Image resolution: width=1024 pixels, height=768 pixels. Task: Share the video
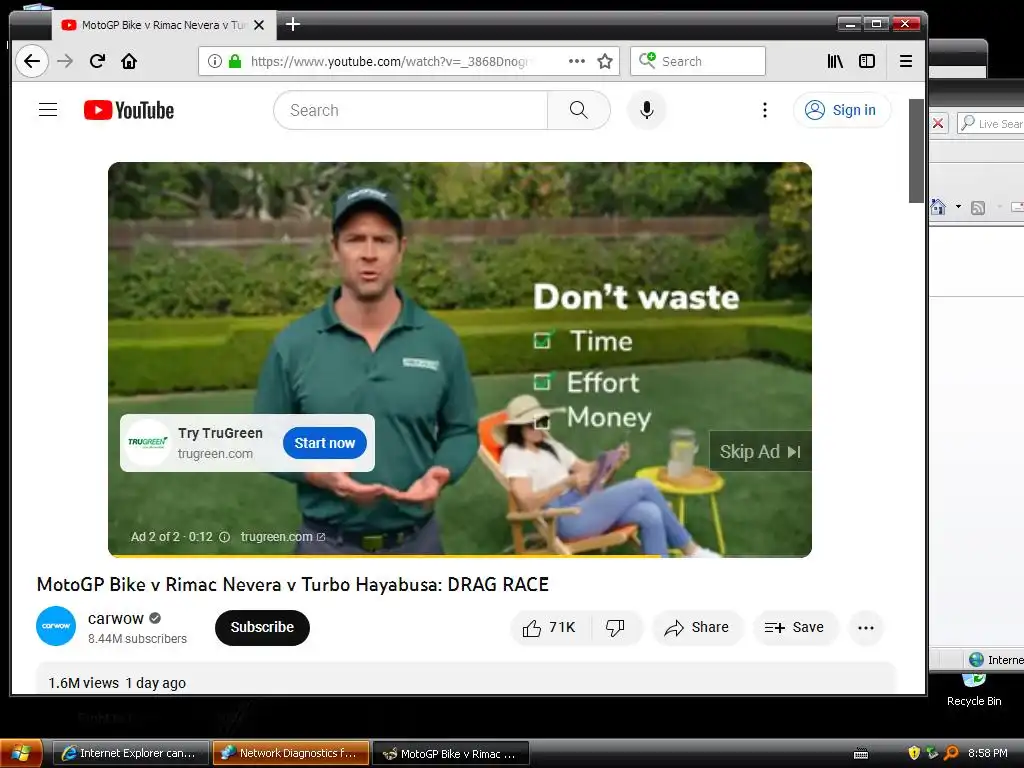click(697, 628)
